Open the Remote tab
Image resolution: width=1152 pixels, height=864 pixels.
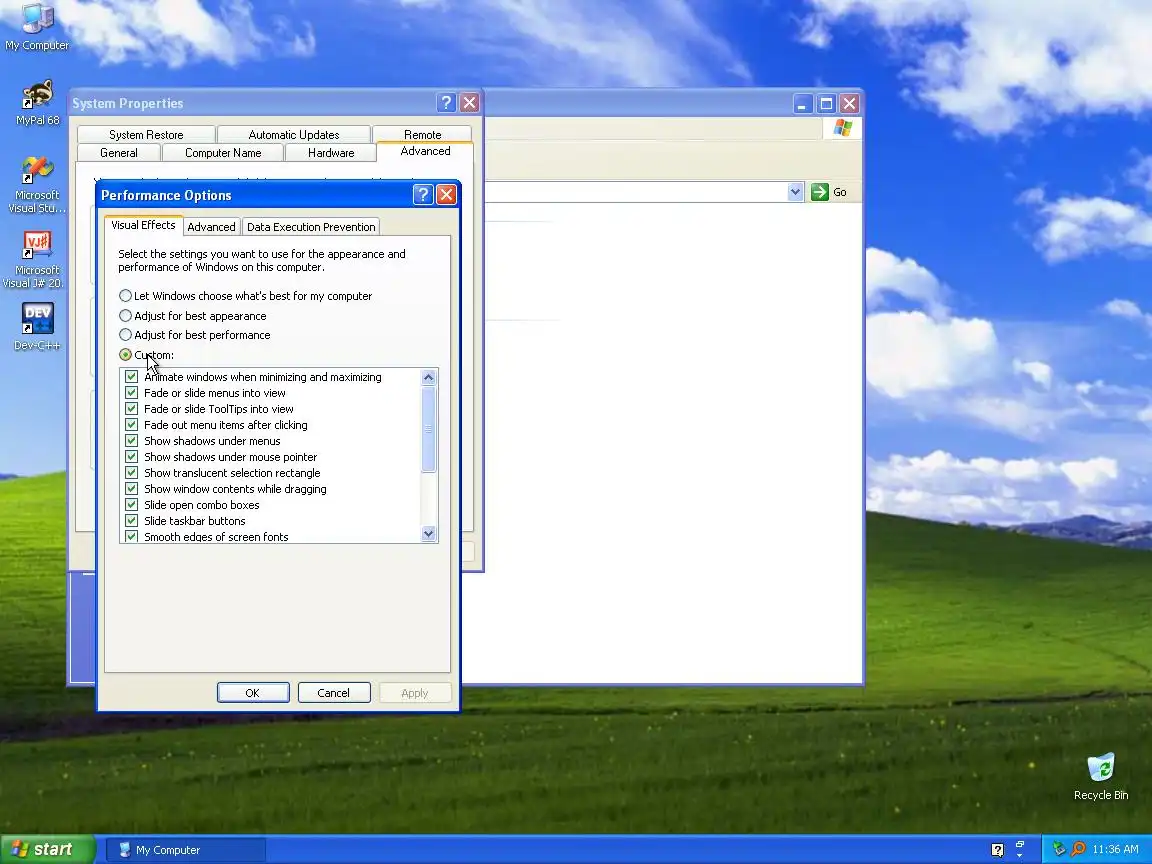pos(422,134)
